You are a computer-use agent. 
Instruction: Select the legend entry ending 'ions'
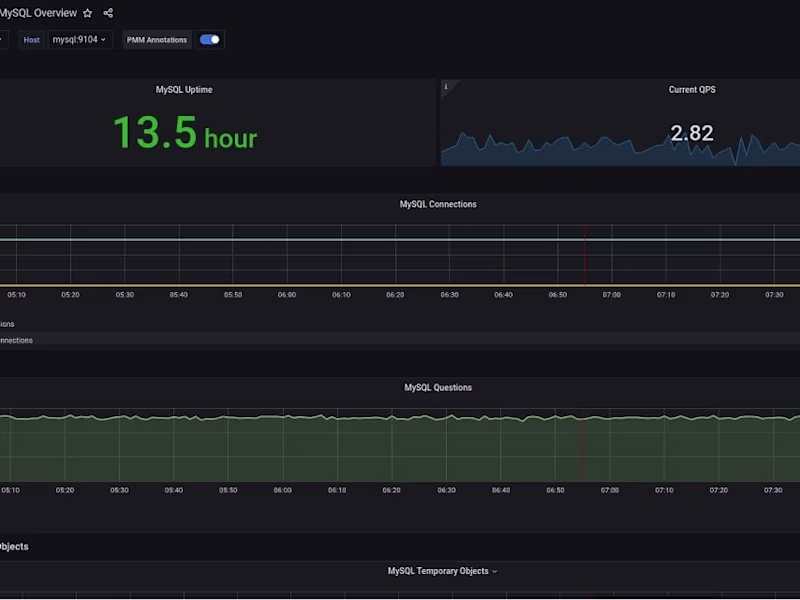(7, 324)
